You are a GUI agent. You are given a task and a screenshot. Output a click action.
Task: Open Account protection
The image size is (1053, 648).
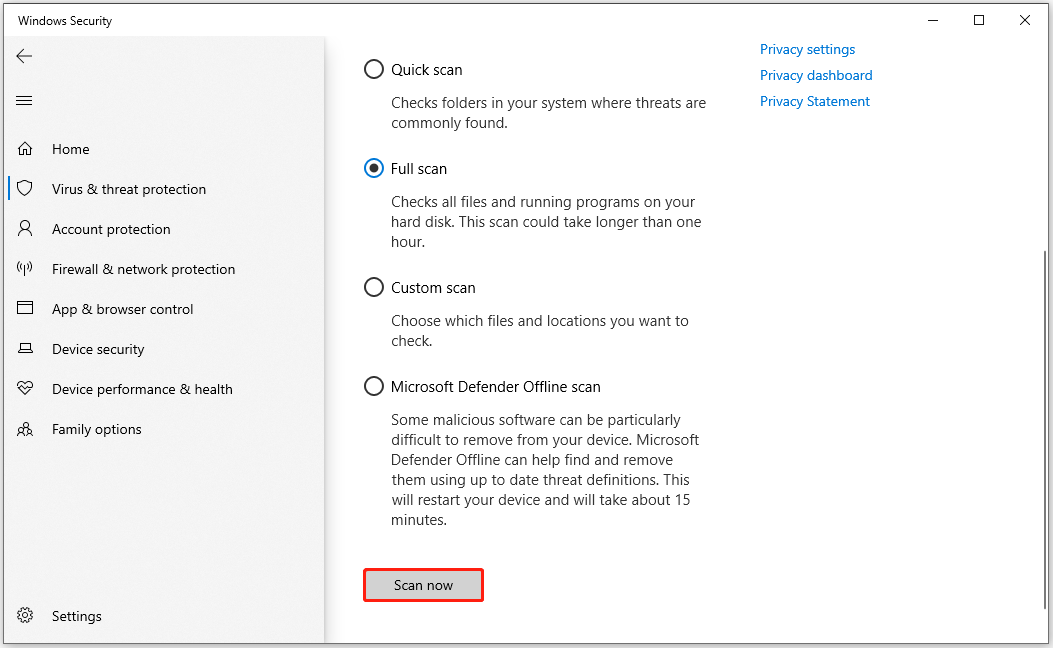point(109,228)
